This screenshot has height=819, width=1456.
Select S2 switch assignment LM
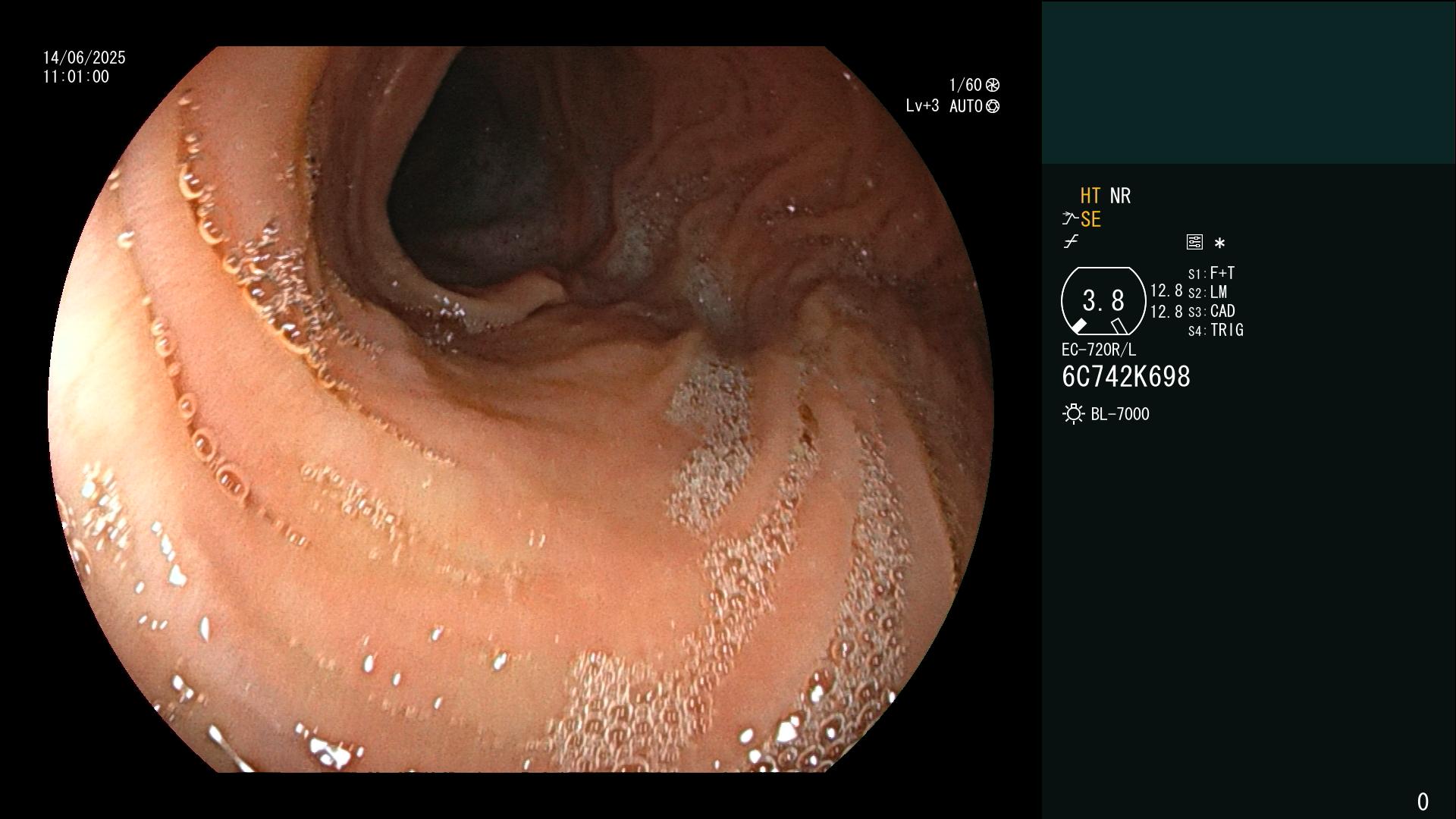1208,292
